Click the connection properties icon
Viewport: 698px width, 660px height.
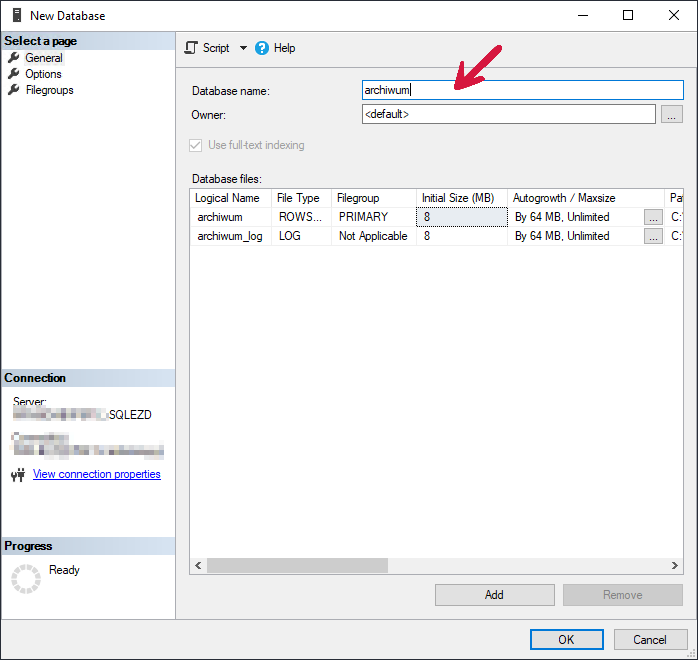[17, 475]
